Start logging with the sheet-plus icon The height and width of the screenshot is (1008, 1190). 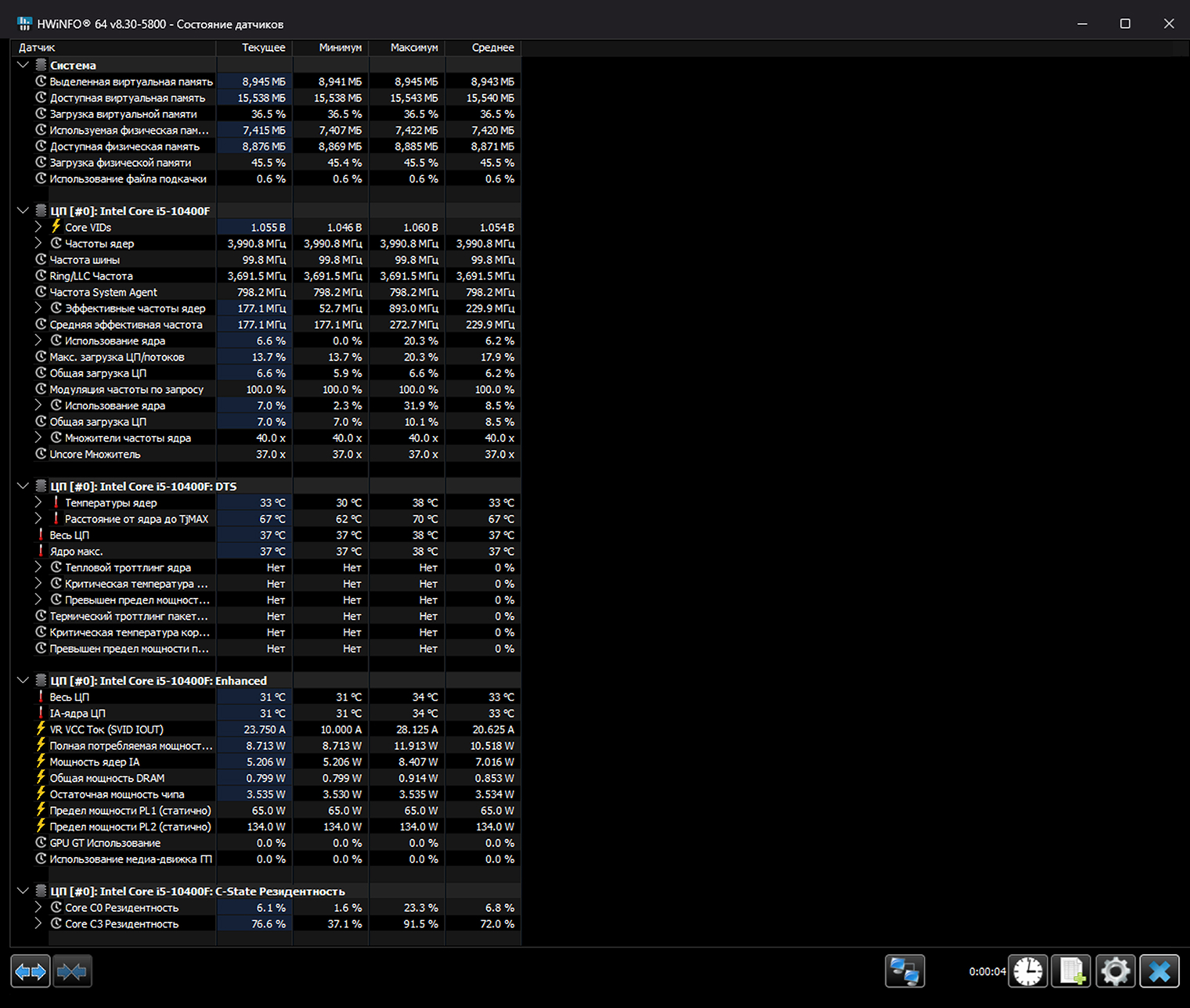pyautogui.click(x=1072, y=971)
